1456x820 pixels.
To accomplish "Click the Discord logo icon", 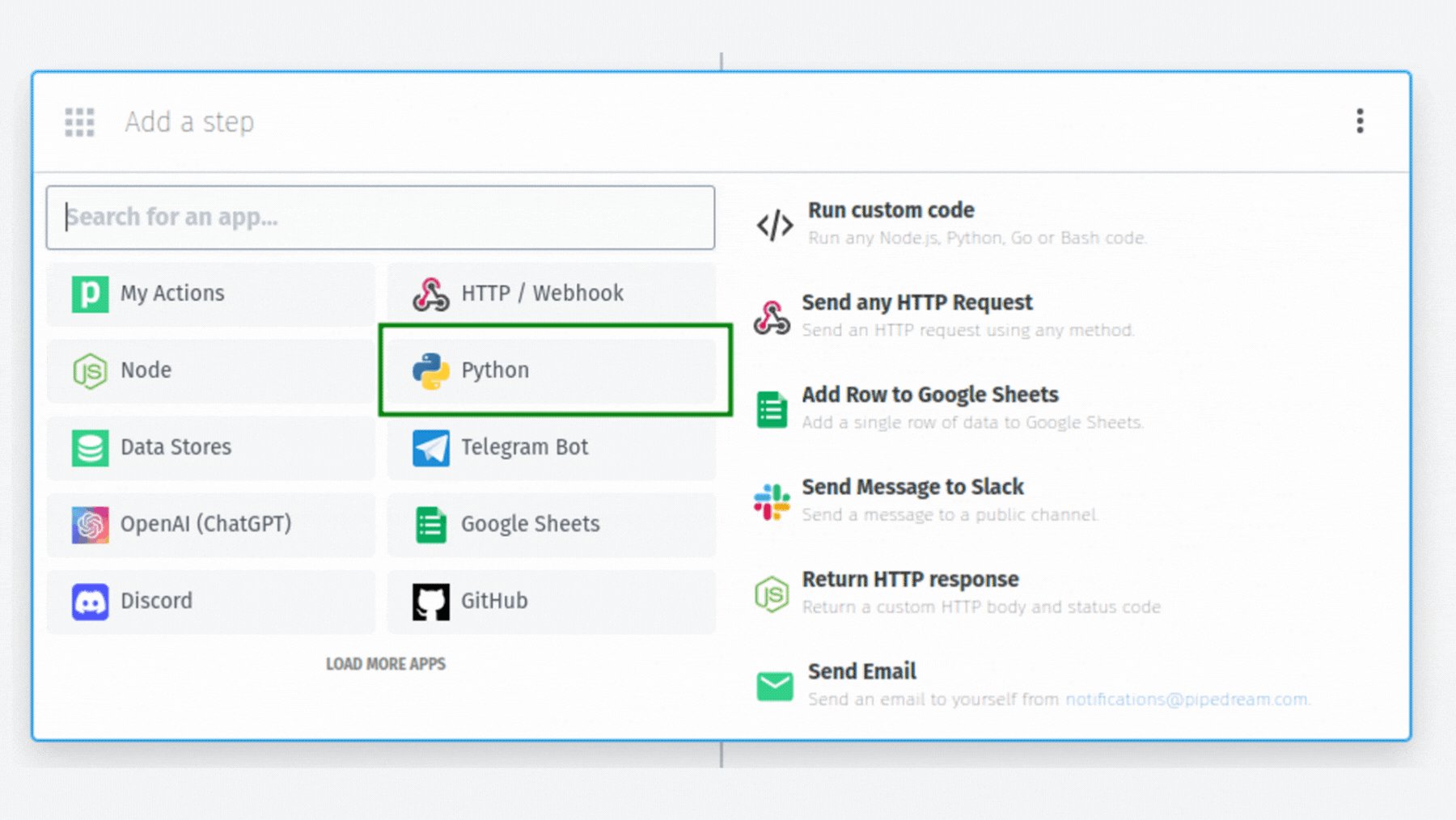I will point(90,602).
